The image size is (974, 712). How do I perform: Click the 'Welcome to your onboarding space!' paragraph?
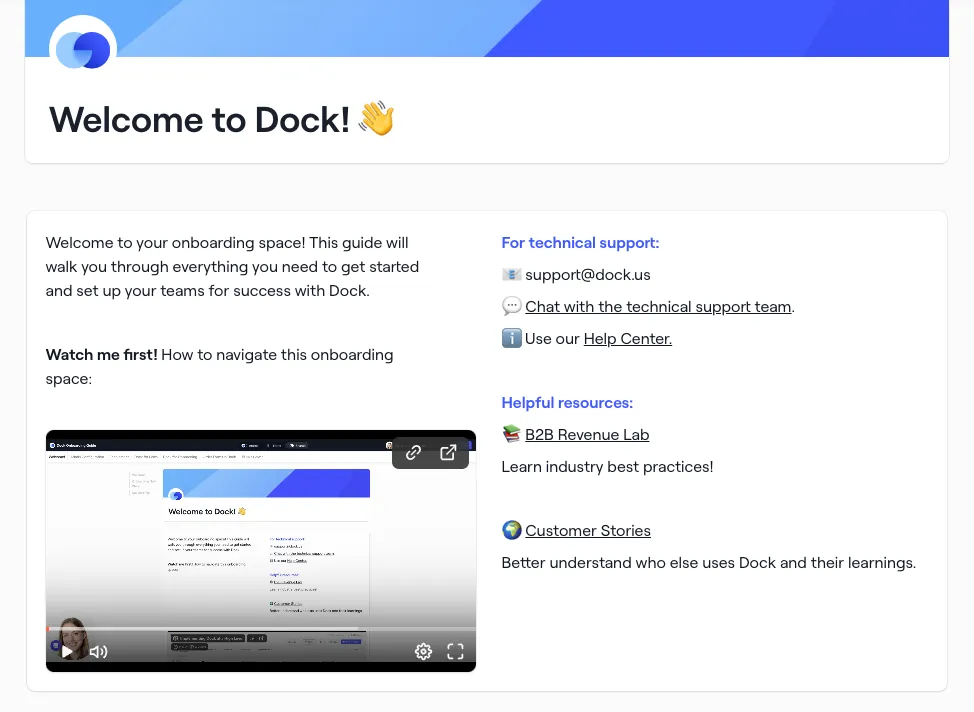[x=232, y=267]
